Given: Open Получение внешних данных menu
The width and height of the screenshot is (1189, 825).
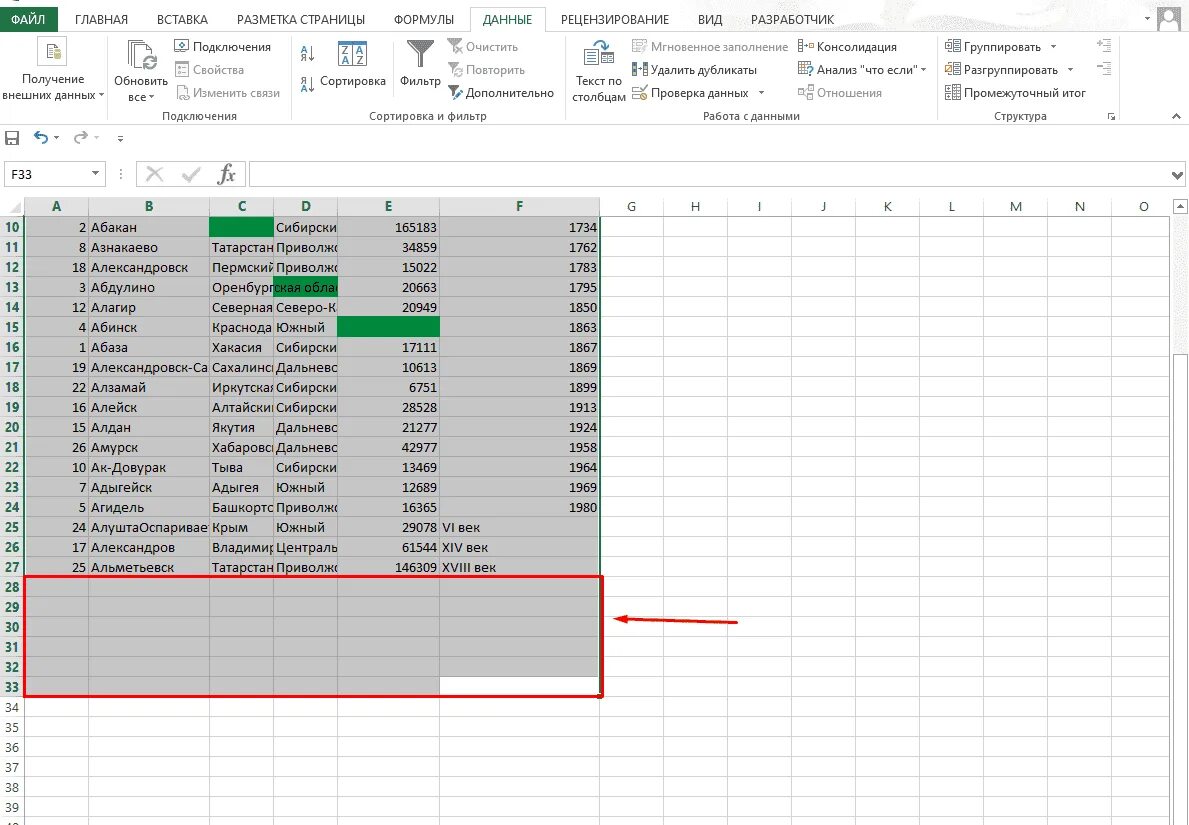Looking at the screenshot, I should click(52, 69).
